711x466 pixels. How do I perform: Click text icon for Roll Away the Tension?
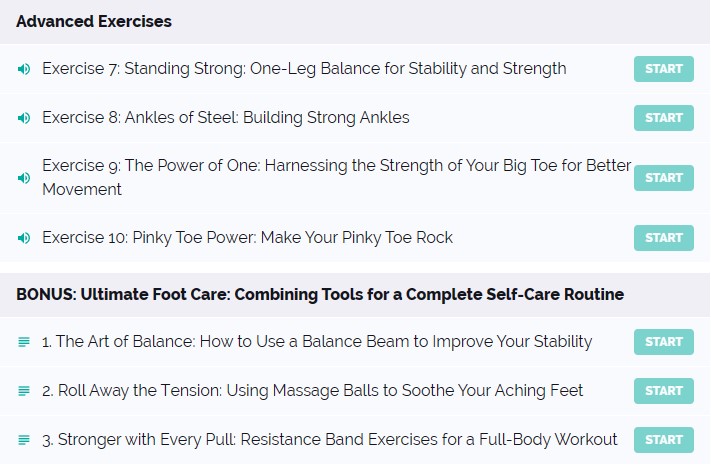pyautogui.click(x=24, y=391)
